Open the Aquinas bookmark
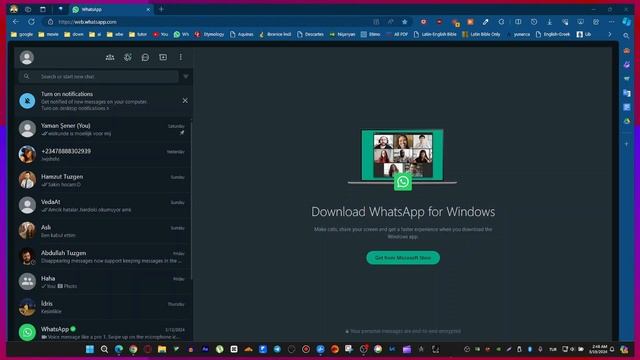The image size is (640, 360). pos(242,34)
